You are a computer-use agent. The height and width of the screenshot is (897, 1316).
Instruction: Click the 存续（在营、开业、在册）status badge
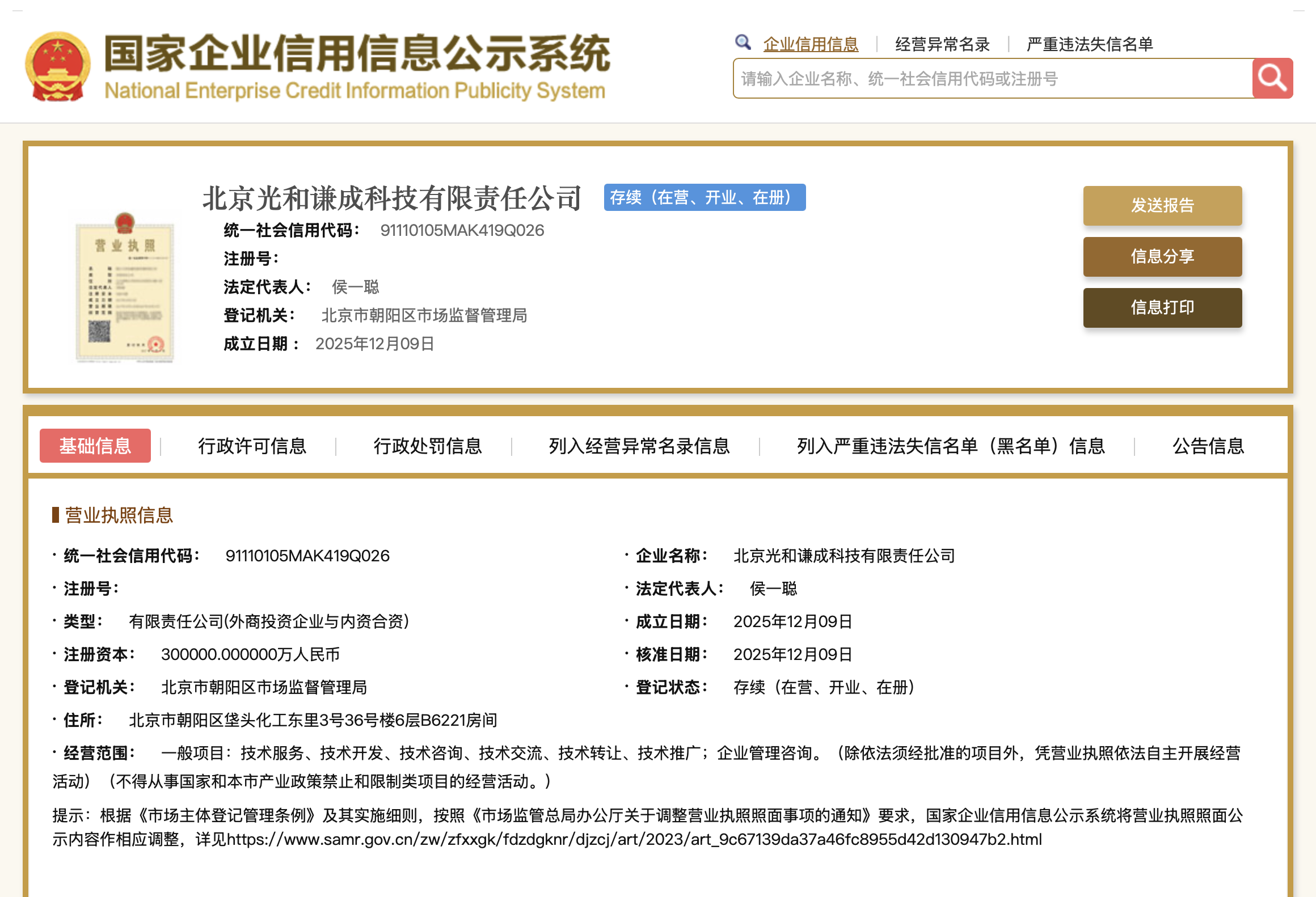[705, 198]
